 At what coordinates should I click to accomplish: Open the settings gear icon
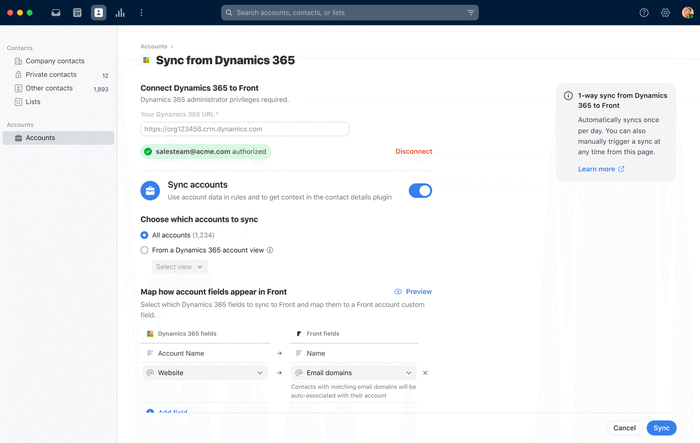click(665, 13)
